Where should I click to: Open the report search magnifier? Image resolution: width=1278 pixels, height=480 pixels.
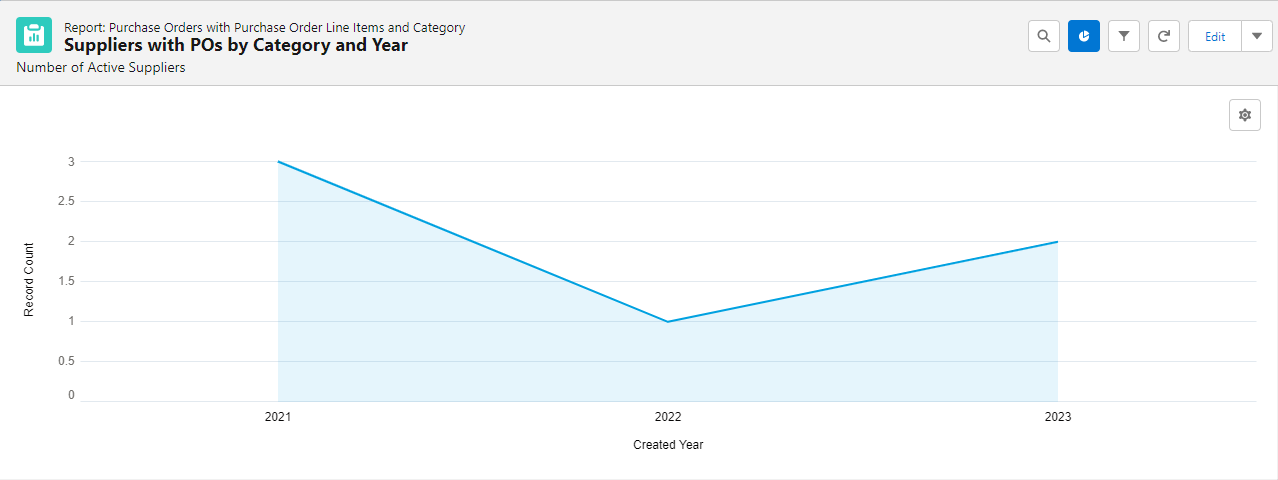[x=1043, y=36]
